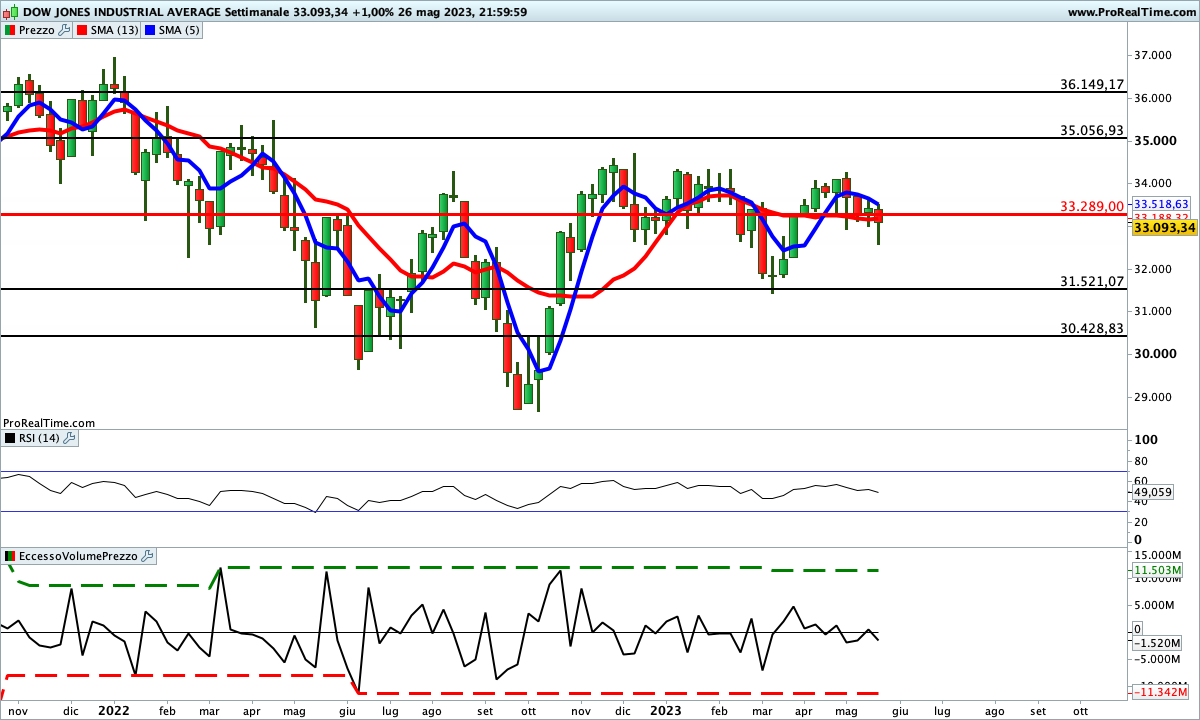Click the red -11.342M value tag
The image size is (1200, 720).
click(x=1160, y=692)
